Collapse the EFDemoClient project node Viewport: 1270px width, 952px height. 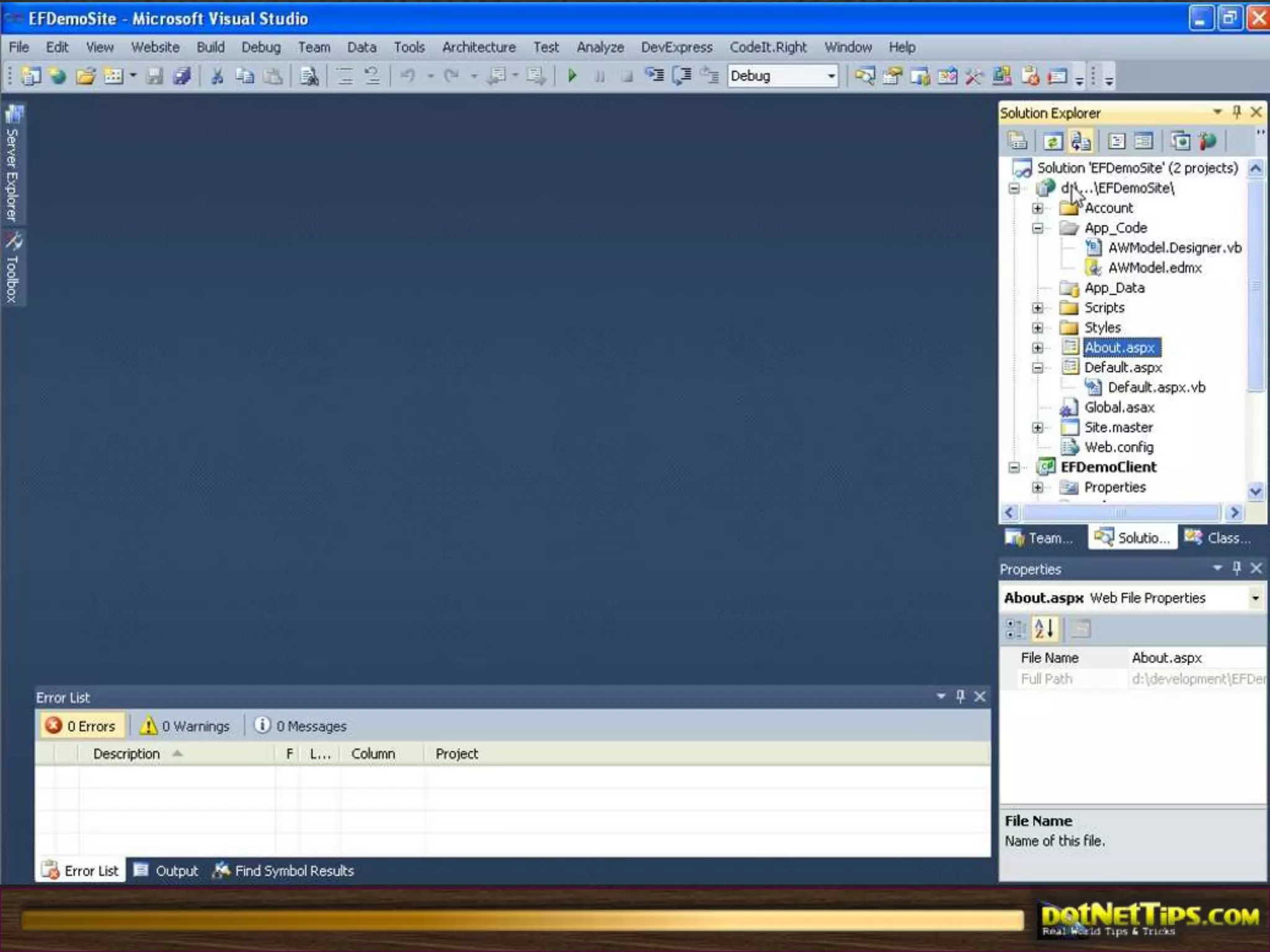click(1014, 467)
